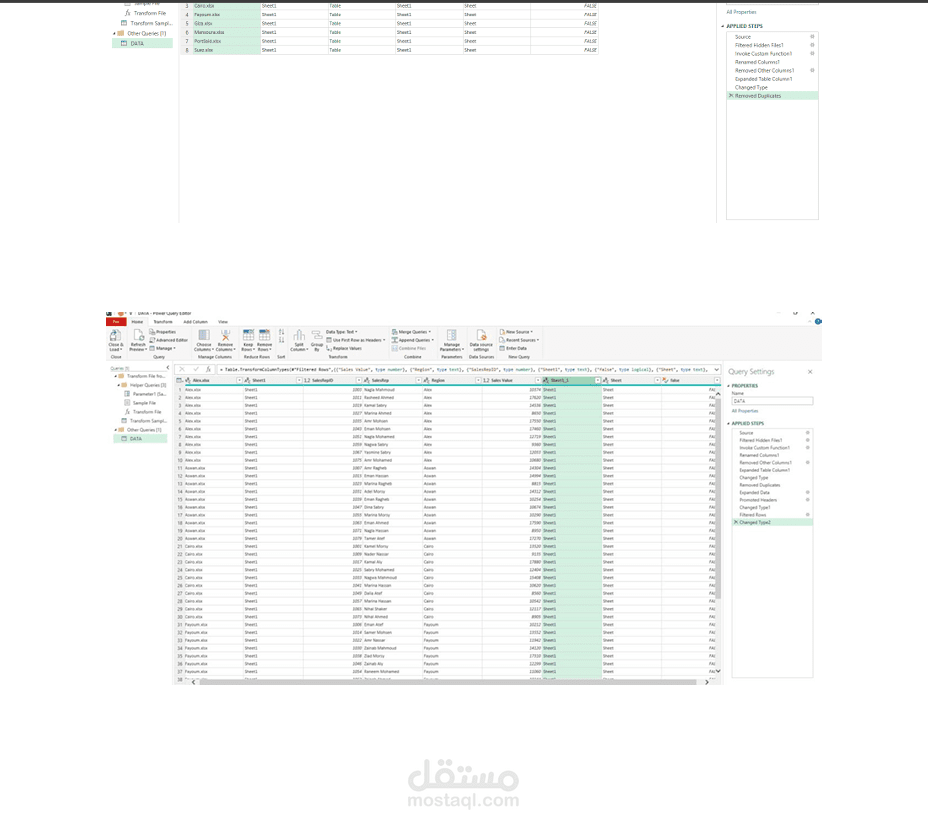Click Recent Sources in the ribbon

[519, 340]
